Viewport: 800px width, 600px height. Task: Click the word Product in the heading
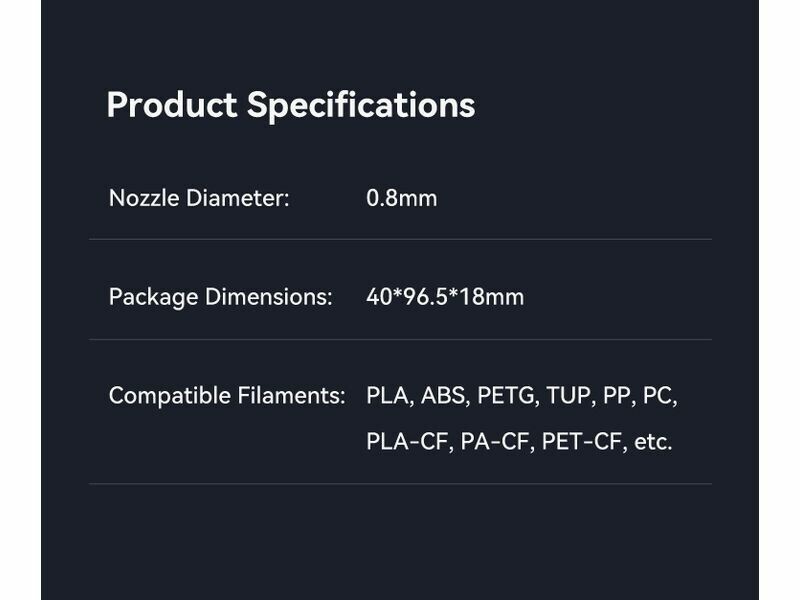click(171, 105)
